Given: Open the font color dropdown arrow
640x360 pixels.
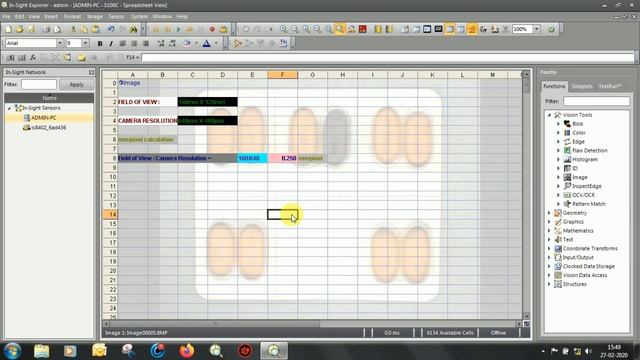Looking at the screenshot, I should pyautogui.click(x=216, y=43).
